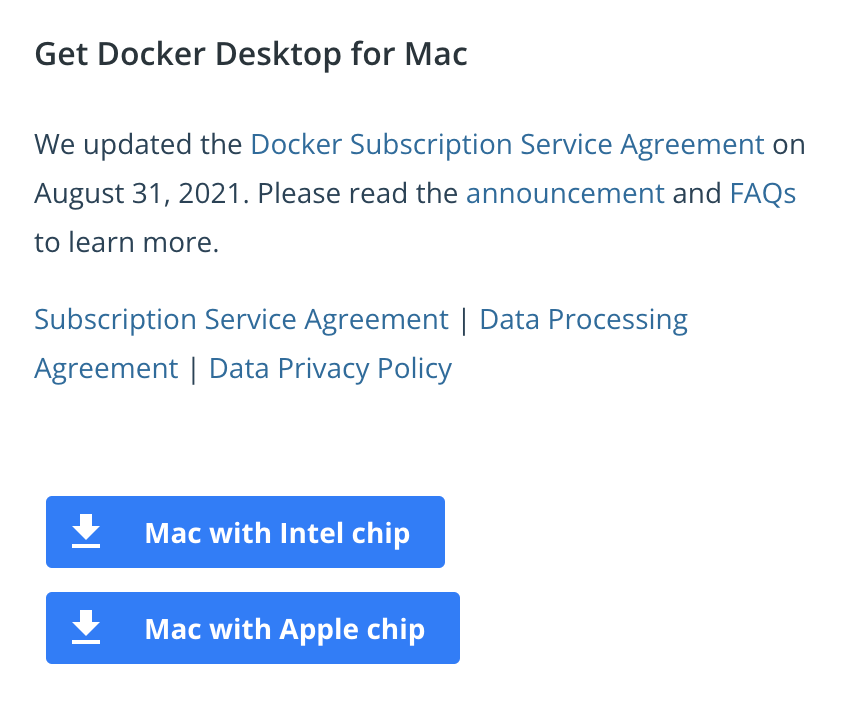The height and width of the screenshot is (718, 852).
Task: Click the 'We updated the' paragraph text
Action: 138,145
